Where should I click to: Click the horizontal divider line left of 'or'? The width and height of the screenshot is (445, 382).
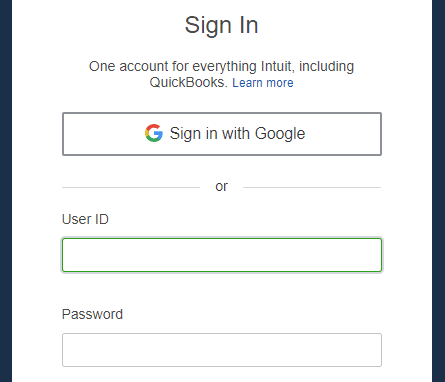point(131,187)
